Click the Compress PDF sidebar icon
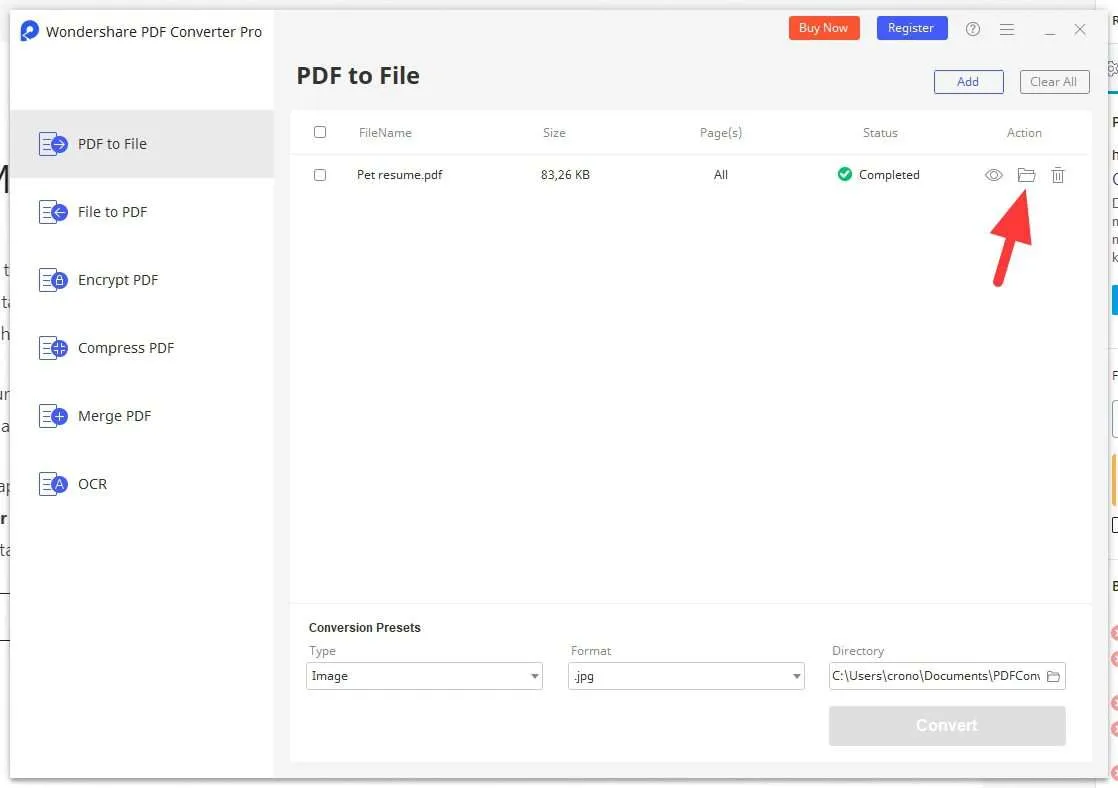The image size is (1118, 788). pos(53,348)
